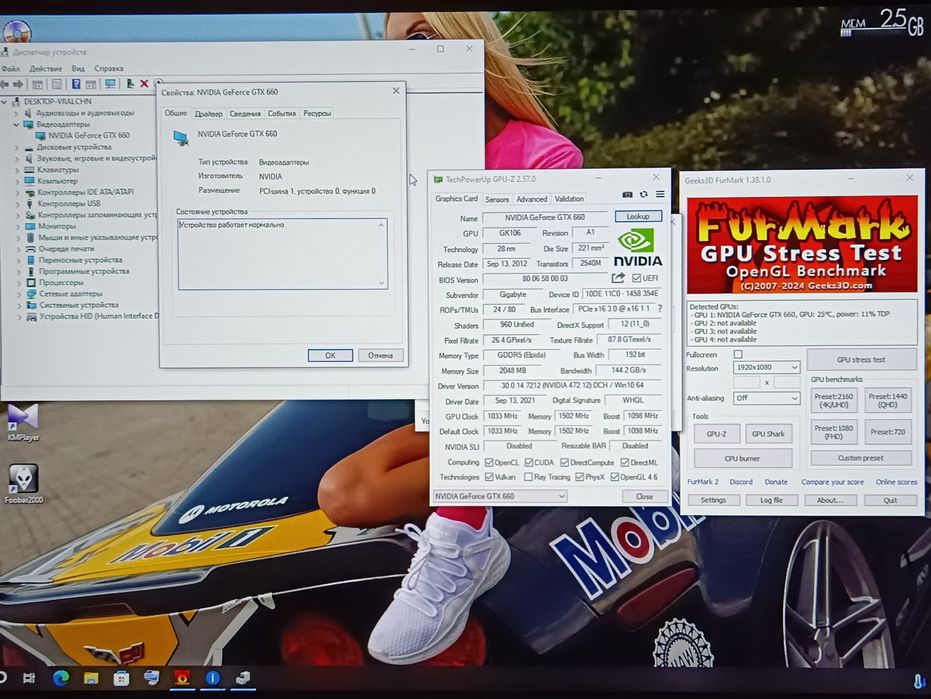Toggle the Ray Tracing checkbox
This screenshot has height=699, width=931.
(528, 477)
